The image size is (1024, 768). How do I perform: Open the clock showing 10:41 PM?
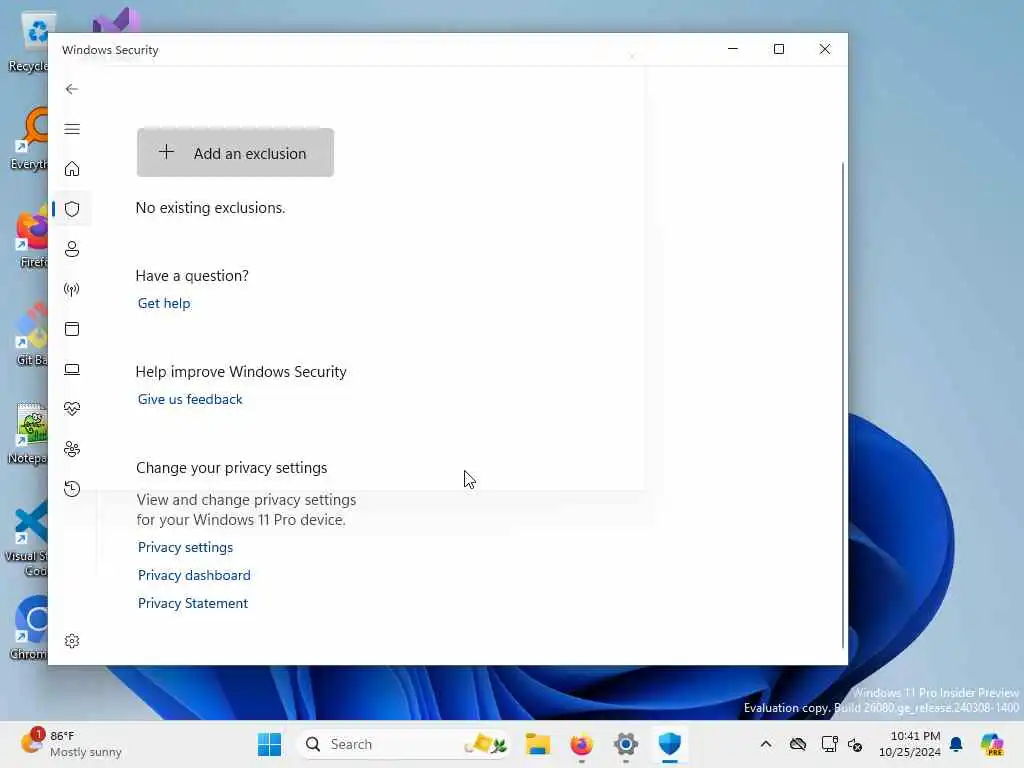click(910, 744)
